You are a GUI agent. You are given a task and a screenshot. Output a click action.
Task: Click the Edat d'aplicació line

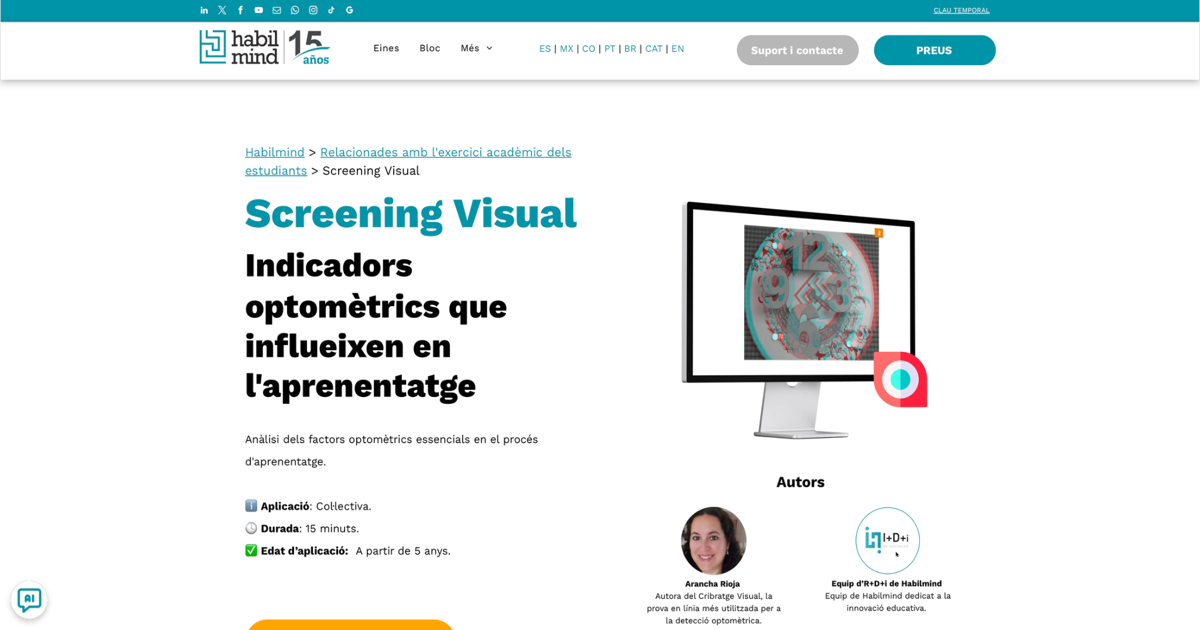coord(348,550)
